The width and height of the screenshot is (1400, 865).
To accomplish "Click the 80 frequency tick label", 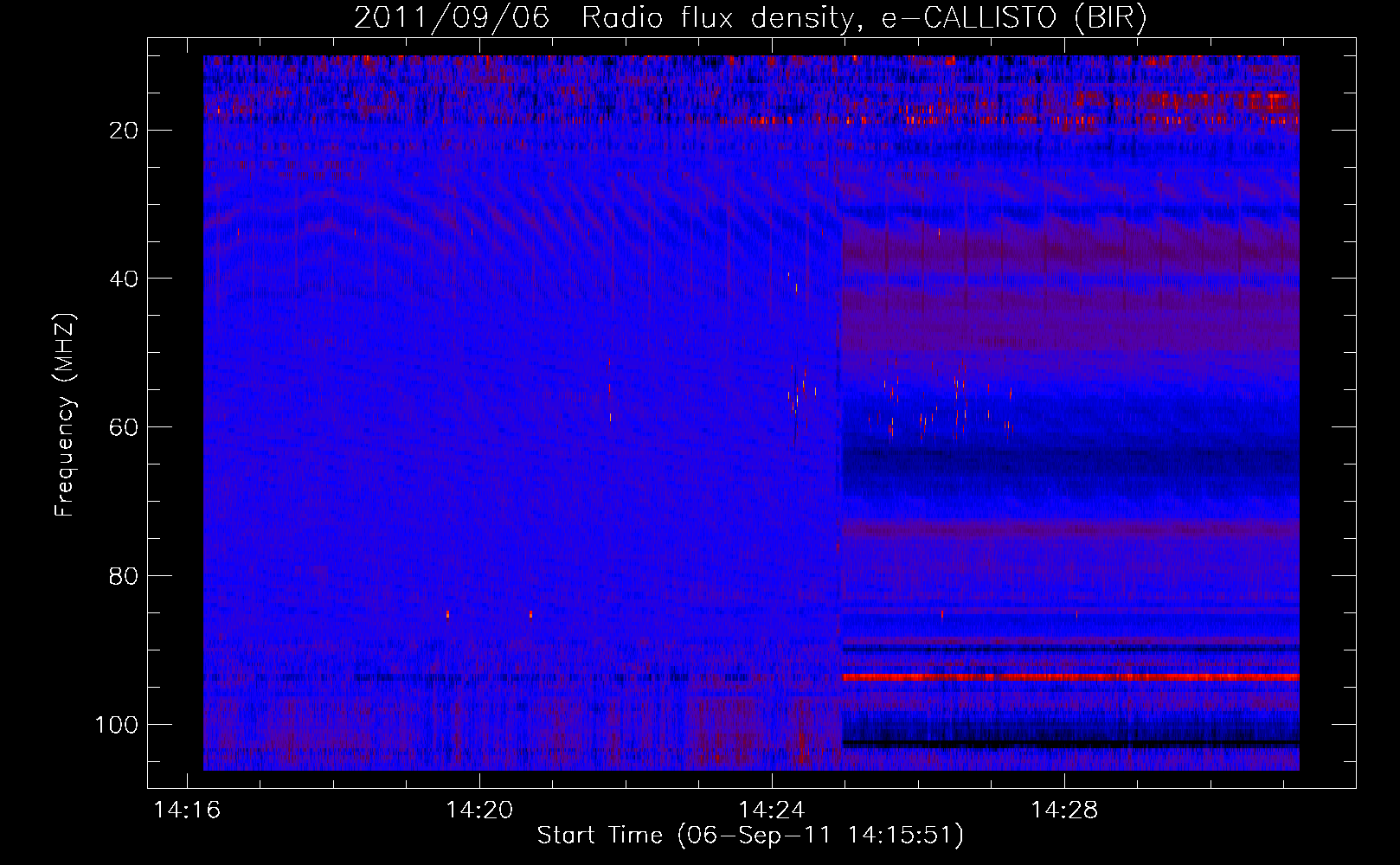I will click(124, 576).
